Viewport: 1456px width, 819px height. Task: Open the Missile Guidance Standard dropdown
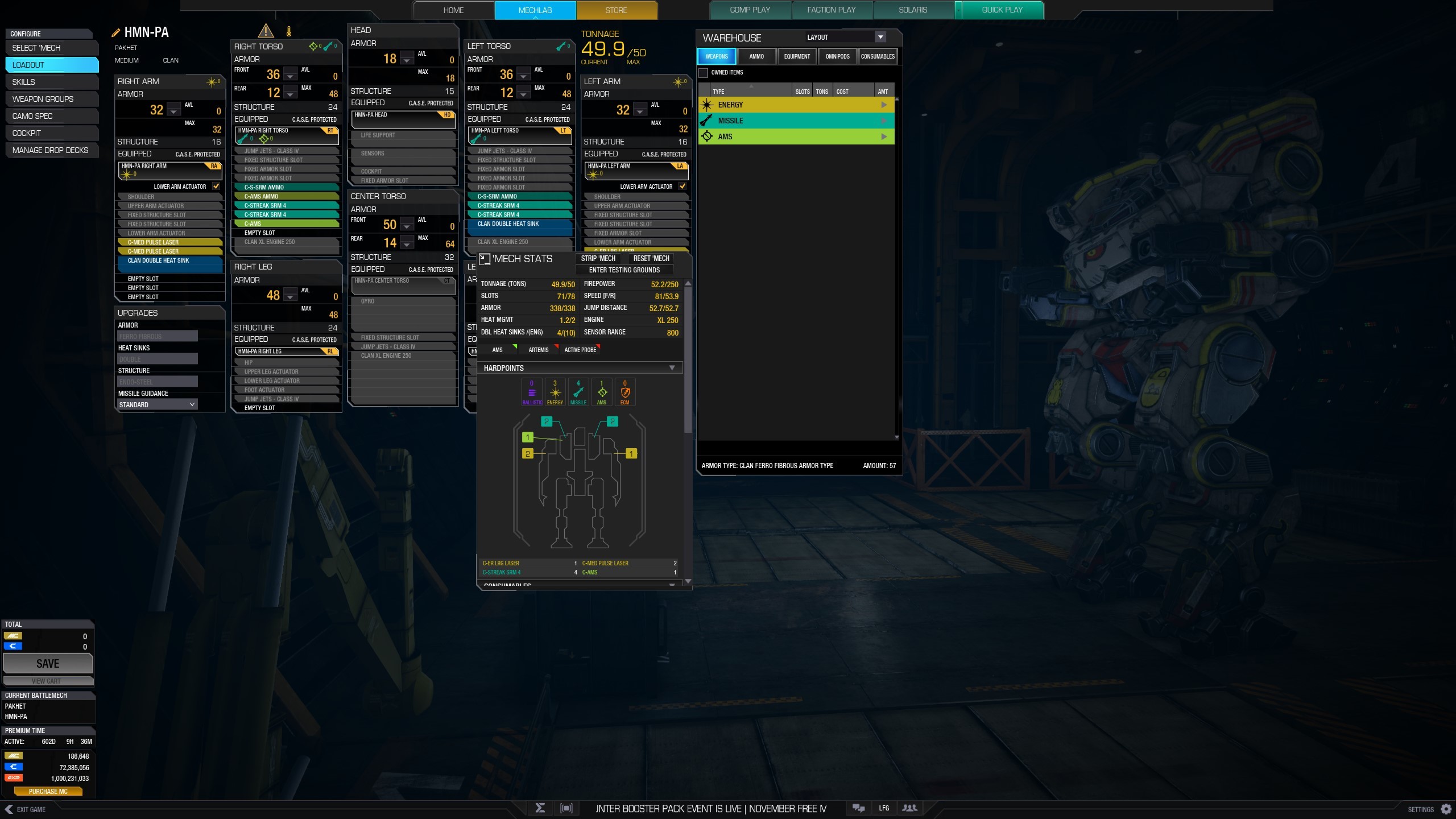(x=157, y=404)
